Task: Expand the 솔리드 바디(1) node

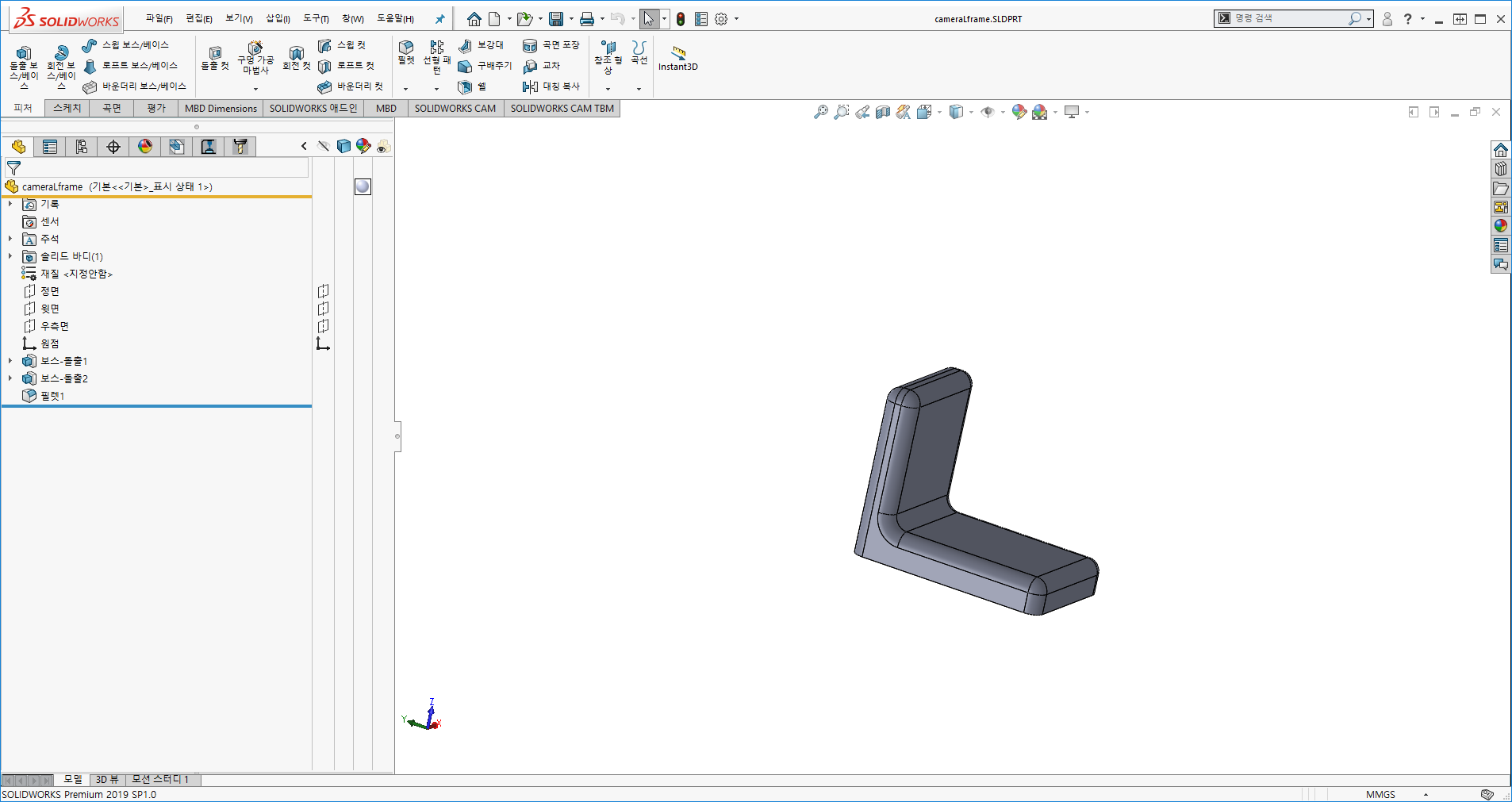Action: (x=10, y=256)
